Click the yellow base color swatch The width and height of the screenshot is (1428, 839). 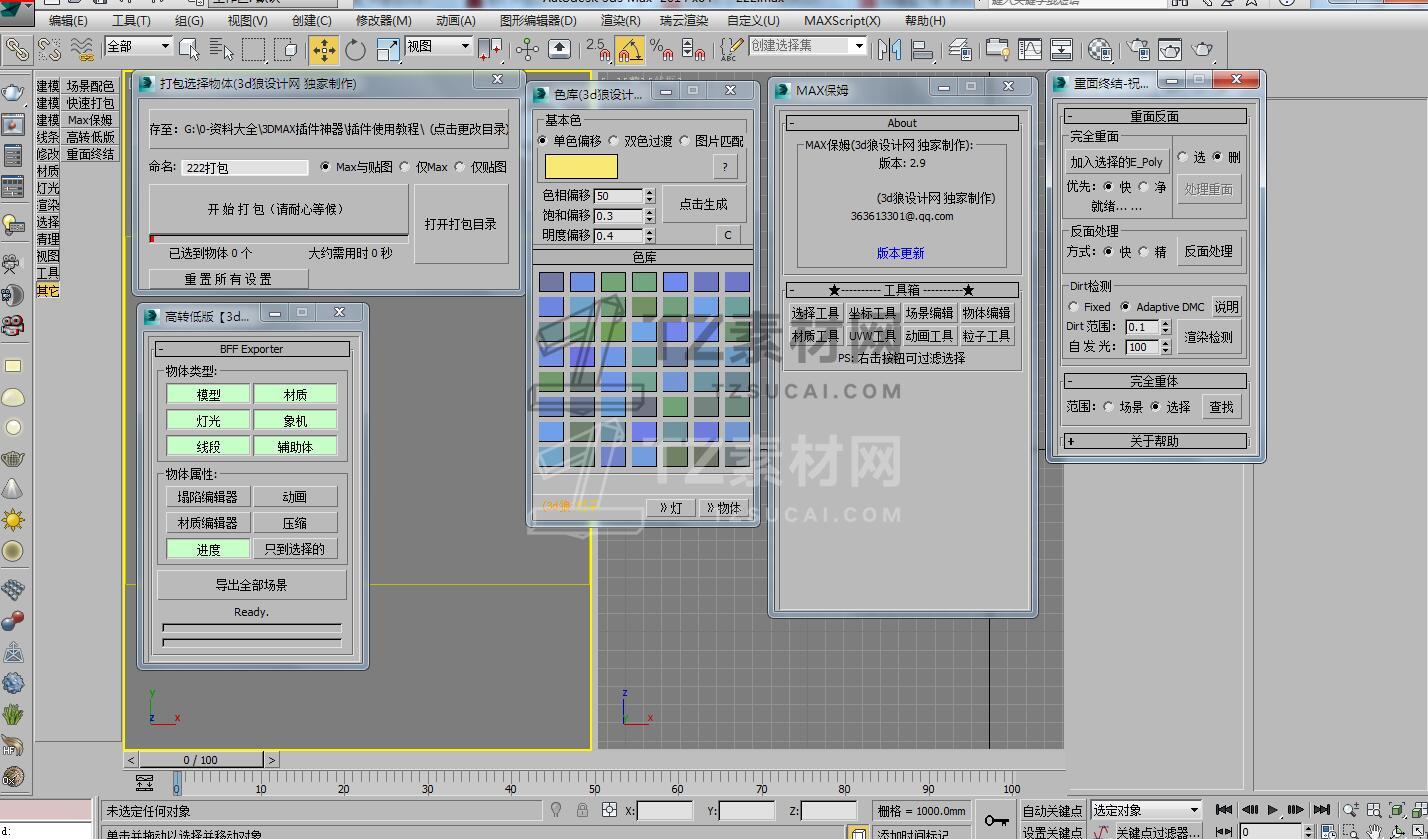pyautogui.click(x=581, y=166)
